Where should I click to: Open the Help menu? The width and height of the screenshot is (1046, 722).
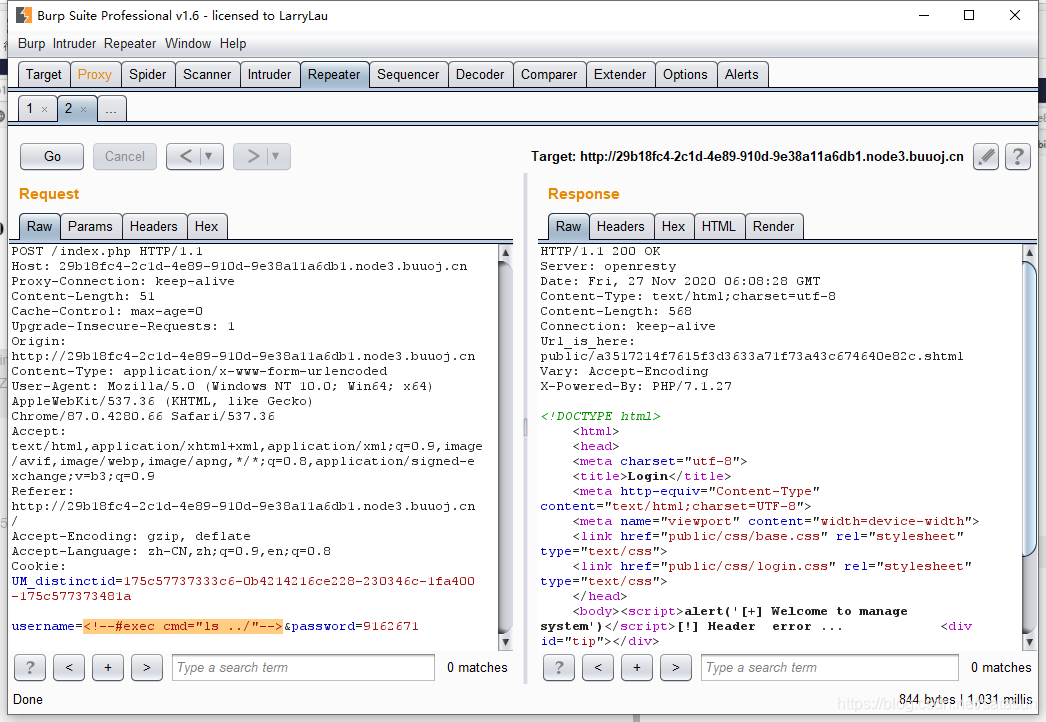tap(233, 43)
